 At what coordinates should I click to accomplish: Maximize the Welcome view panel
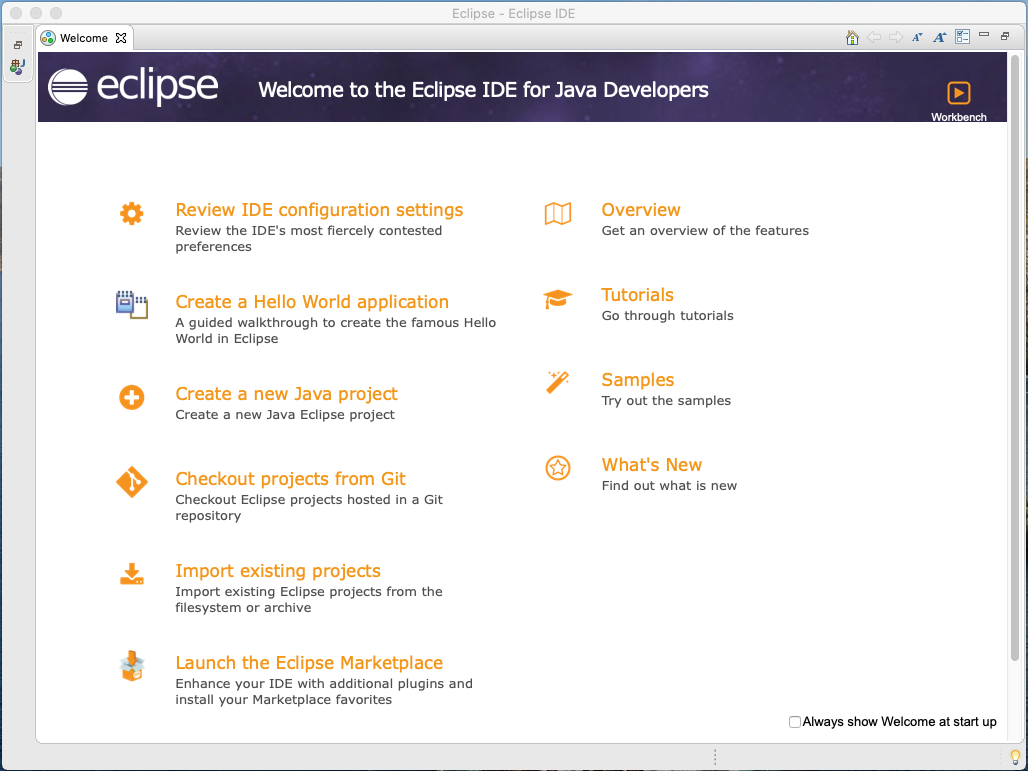pyautogui.click(x=1005, y=36)
